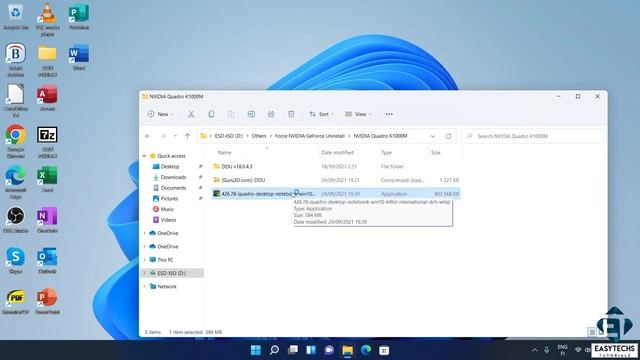The width and height of the screenshot is (640, 360).
Task: Select Documents in Quick access
Action: click(173, 188)
